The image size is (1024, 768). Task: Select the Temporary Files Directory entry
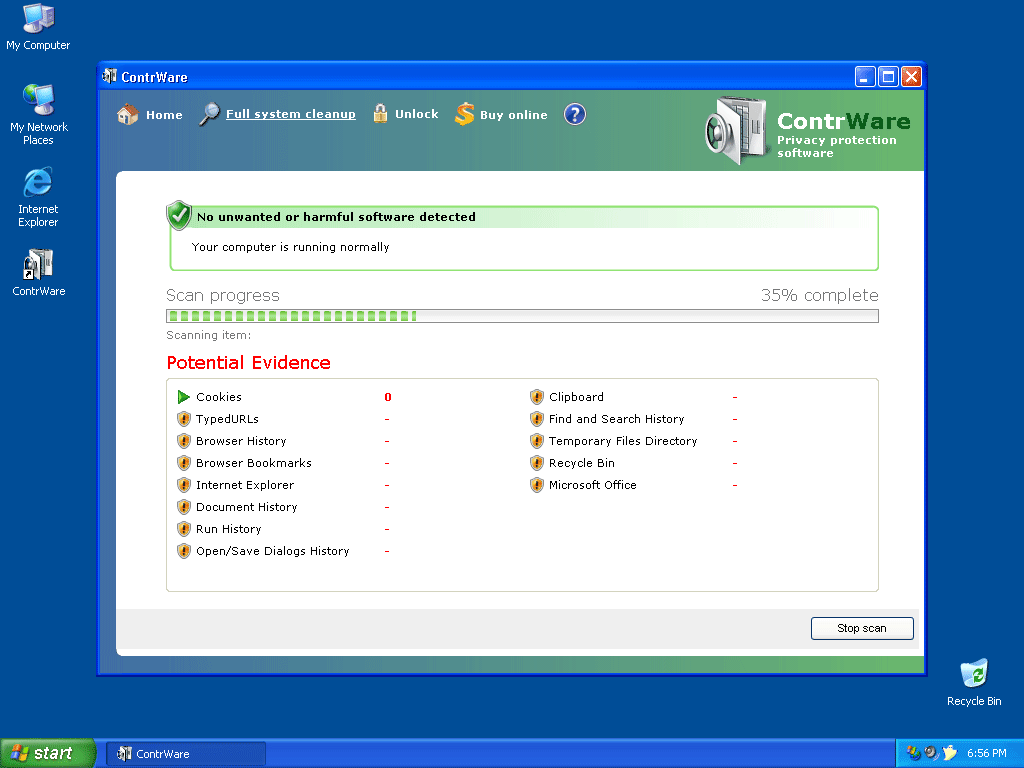(x=622, y=441)
